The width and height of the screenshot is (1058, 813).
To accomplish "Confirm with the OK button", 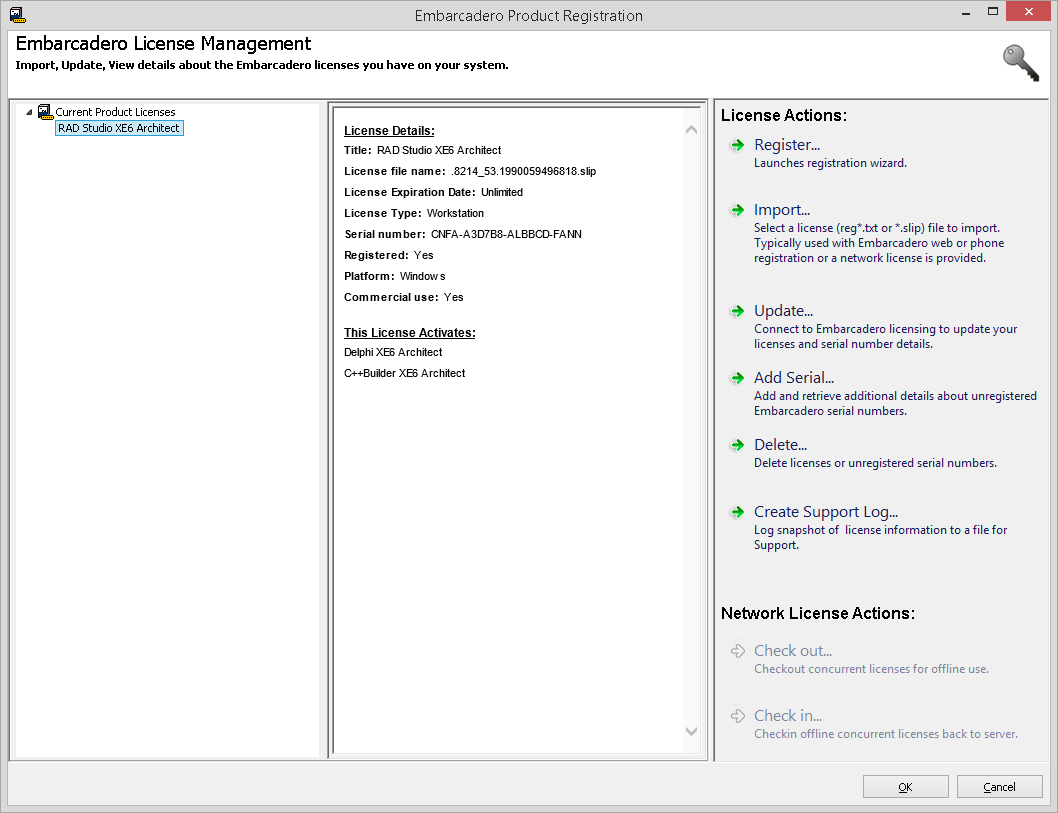I will (x=906, y=787).
